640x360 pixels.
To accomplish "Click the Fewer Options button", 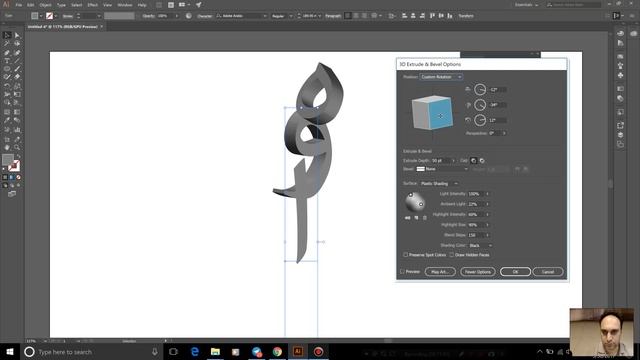I will click(478, 271).
